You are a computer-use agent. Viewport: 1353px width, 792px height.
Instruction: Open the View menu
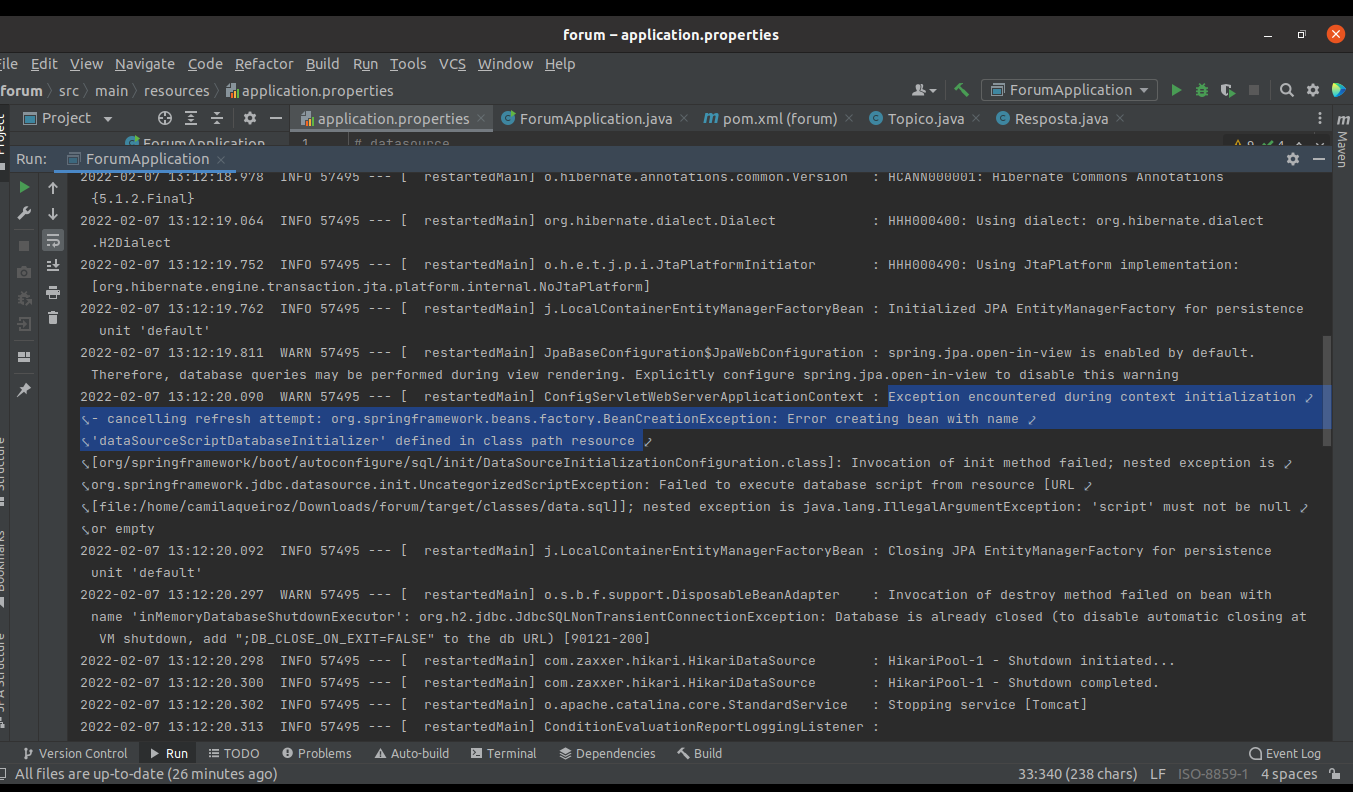(86, 64)
